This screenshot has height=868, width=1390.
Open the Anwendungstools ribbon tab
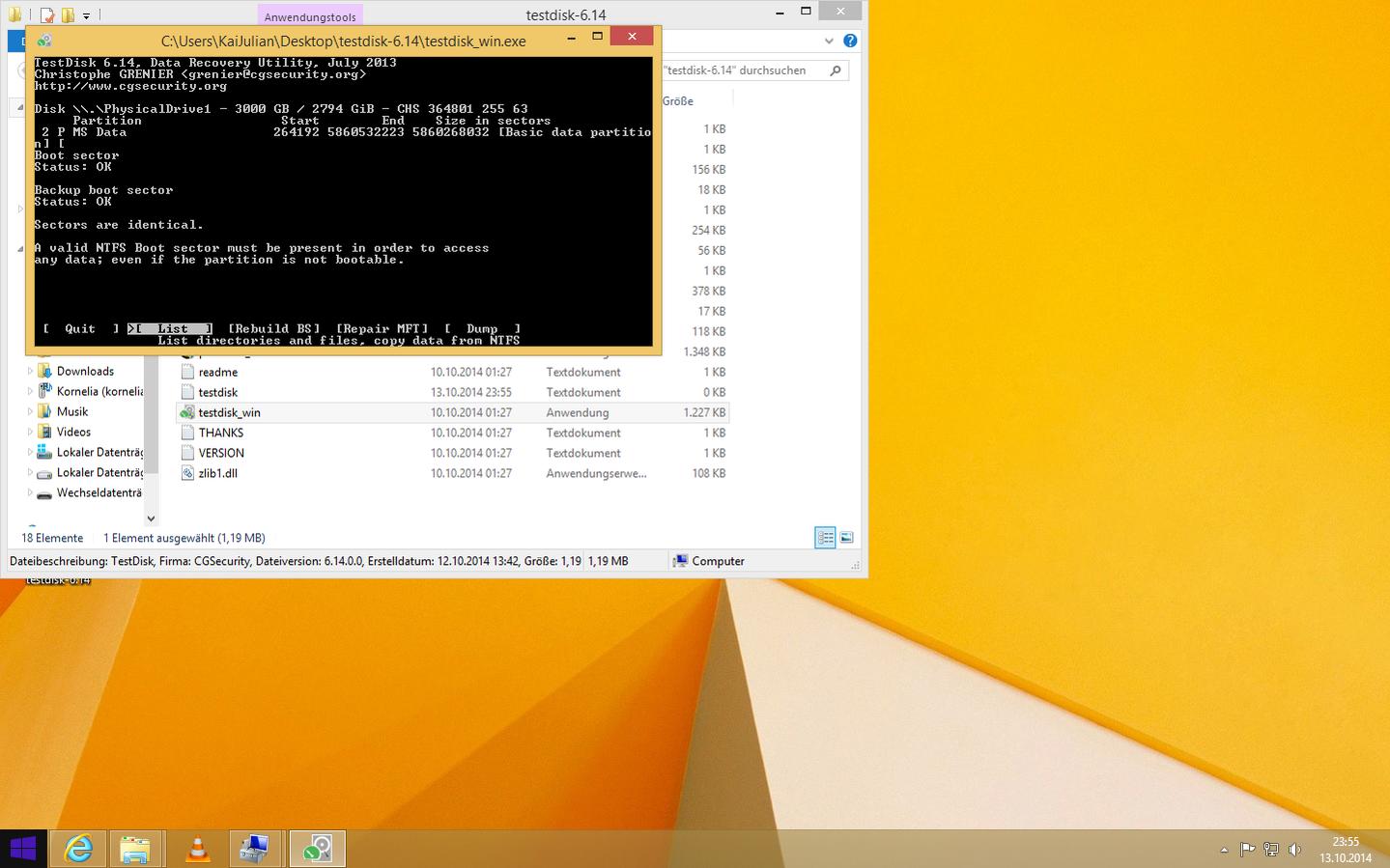point(310,16)
